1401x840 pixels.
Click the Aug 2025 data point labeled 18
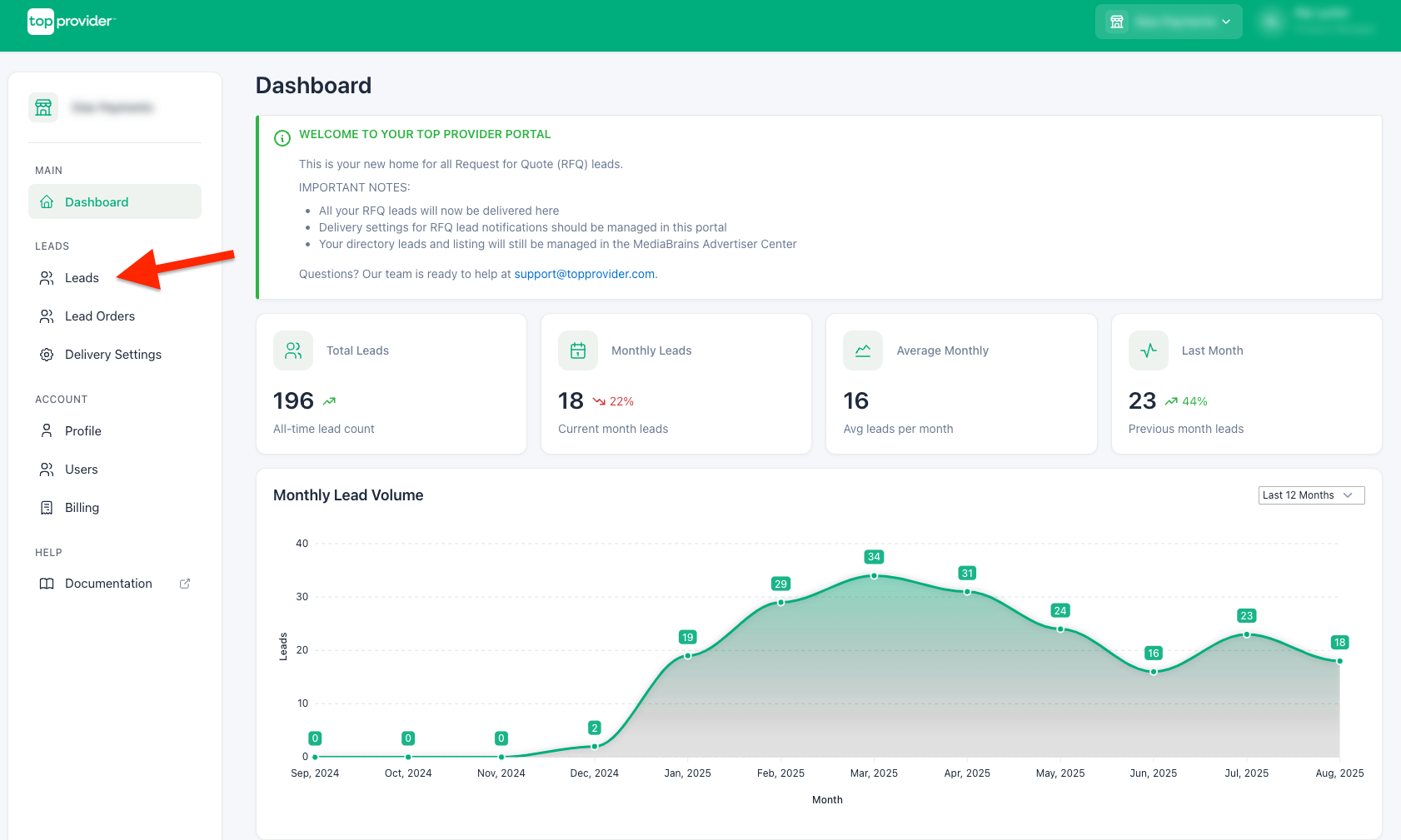pyautogui.click(x=1339, y=661)
